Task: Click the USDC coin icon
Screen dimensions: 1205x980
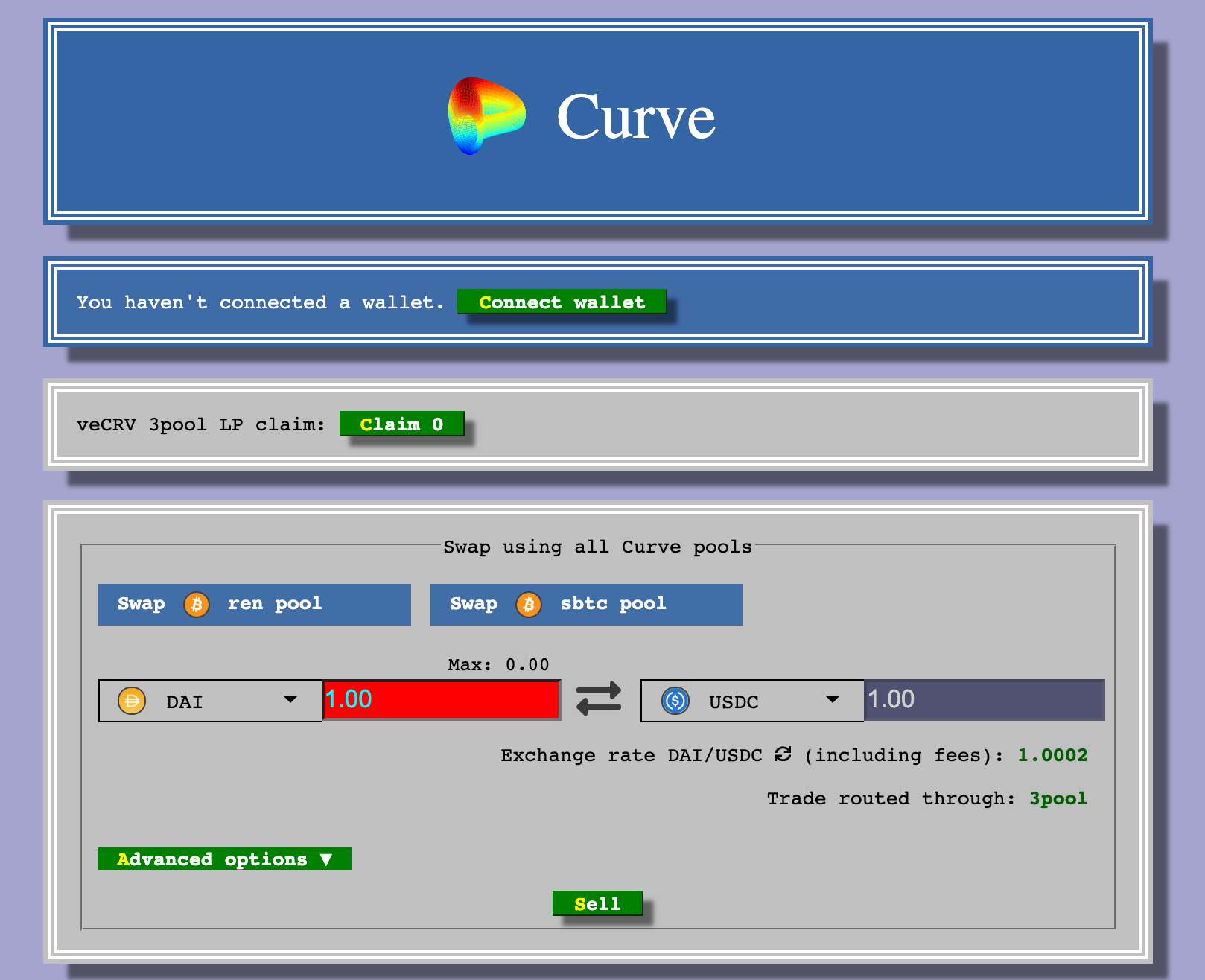Action: pos(675,701)
